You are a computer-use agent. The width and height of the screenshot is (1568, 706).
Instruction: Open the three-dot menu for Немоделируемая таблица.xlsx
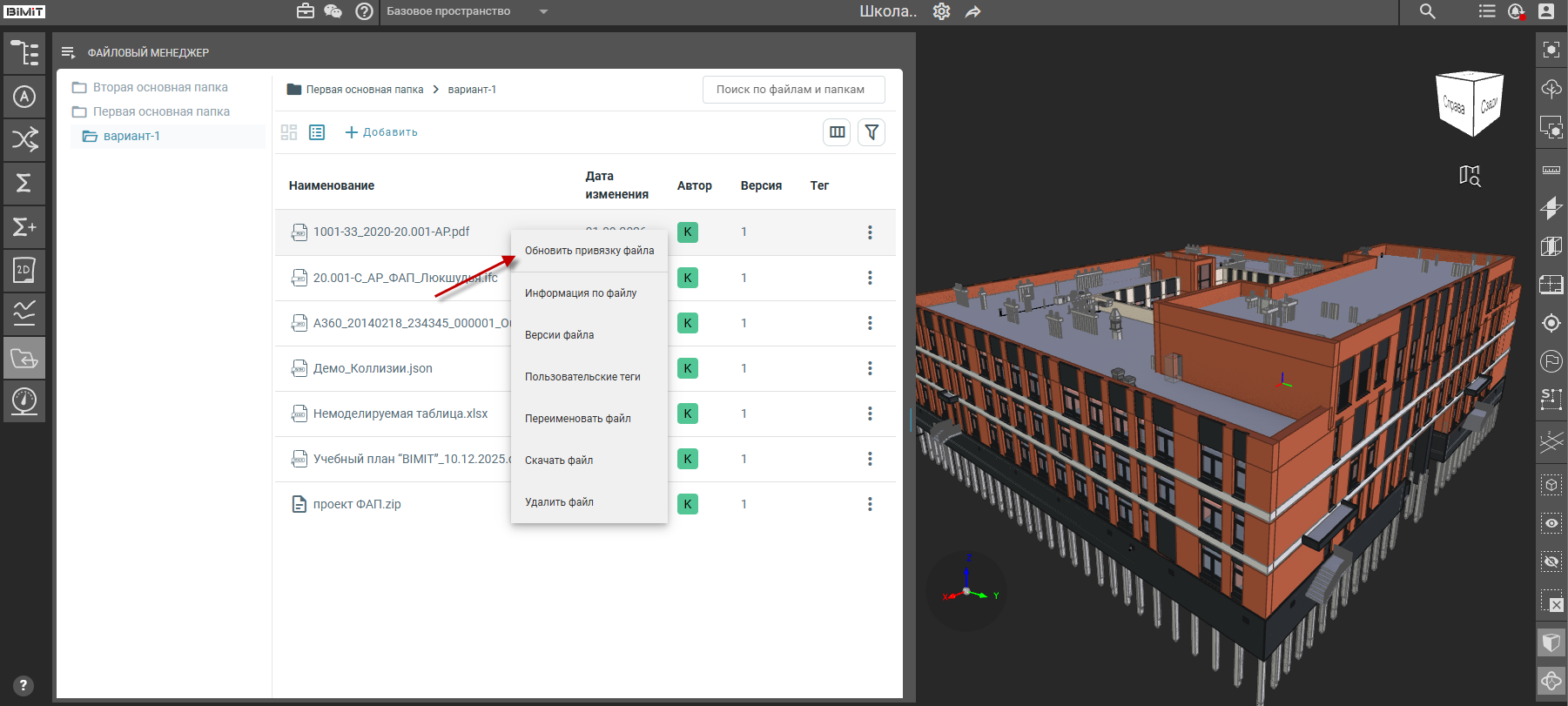[x=870, y=414]
